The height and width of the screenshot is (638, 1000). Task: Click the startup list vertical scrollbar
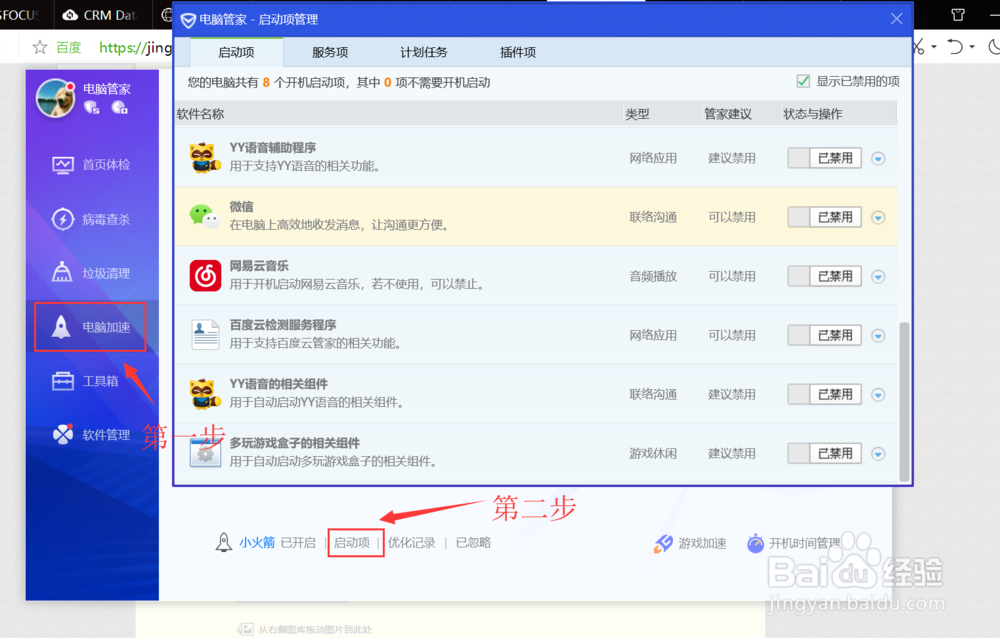tap(904, 401)
